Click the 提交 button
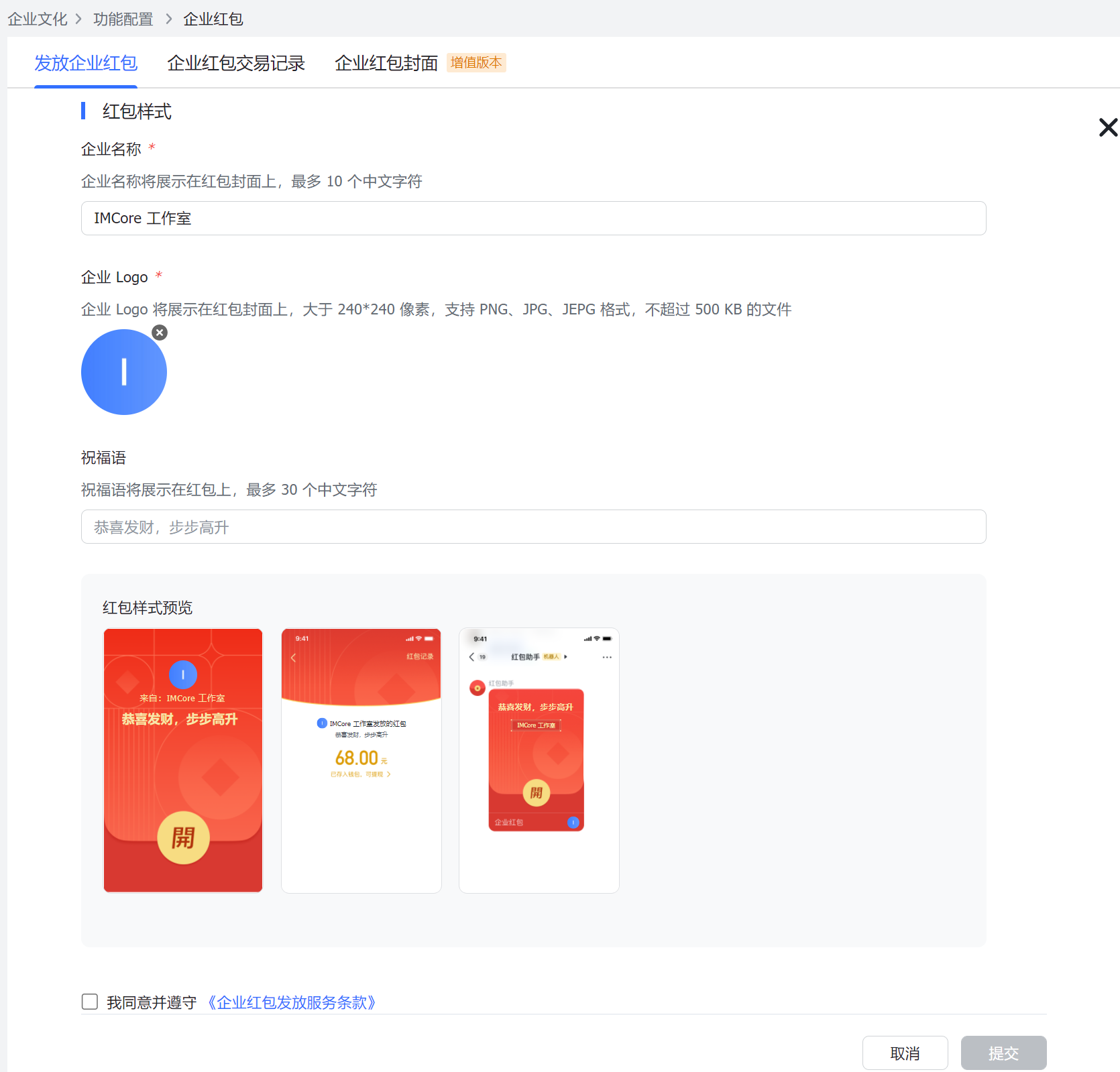The height and width of the screenshot is (1072, 1120). pyautogui.click(x=1003, y=1053)
